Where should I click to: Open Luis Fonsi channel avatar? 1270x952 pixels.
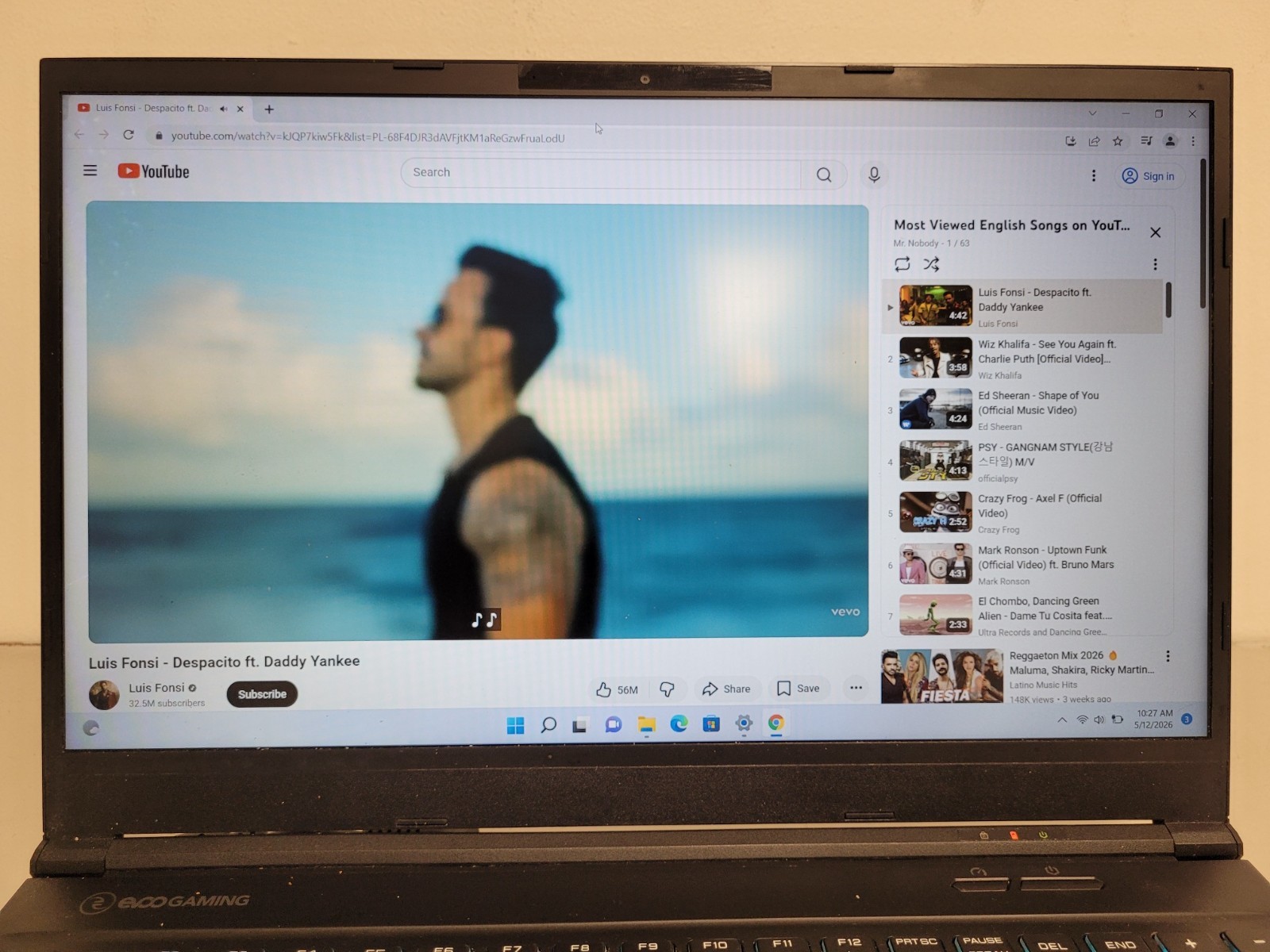104,695
